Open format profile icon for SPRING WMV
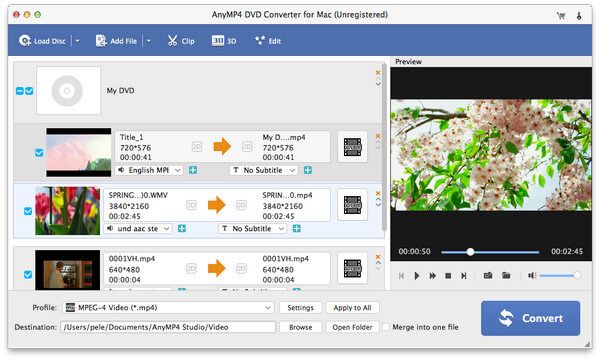This screenshot has height=360, width=600. point(352,205)
